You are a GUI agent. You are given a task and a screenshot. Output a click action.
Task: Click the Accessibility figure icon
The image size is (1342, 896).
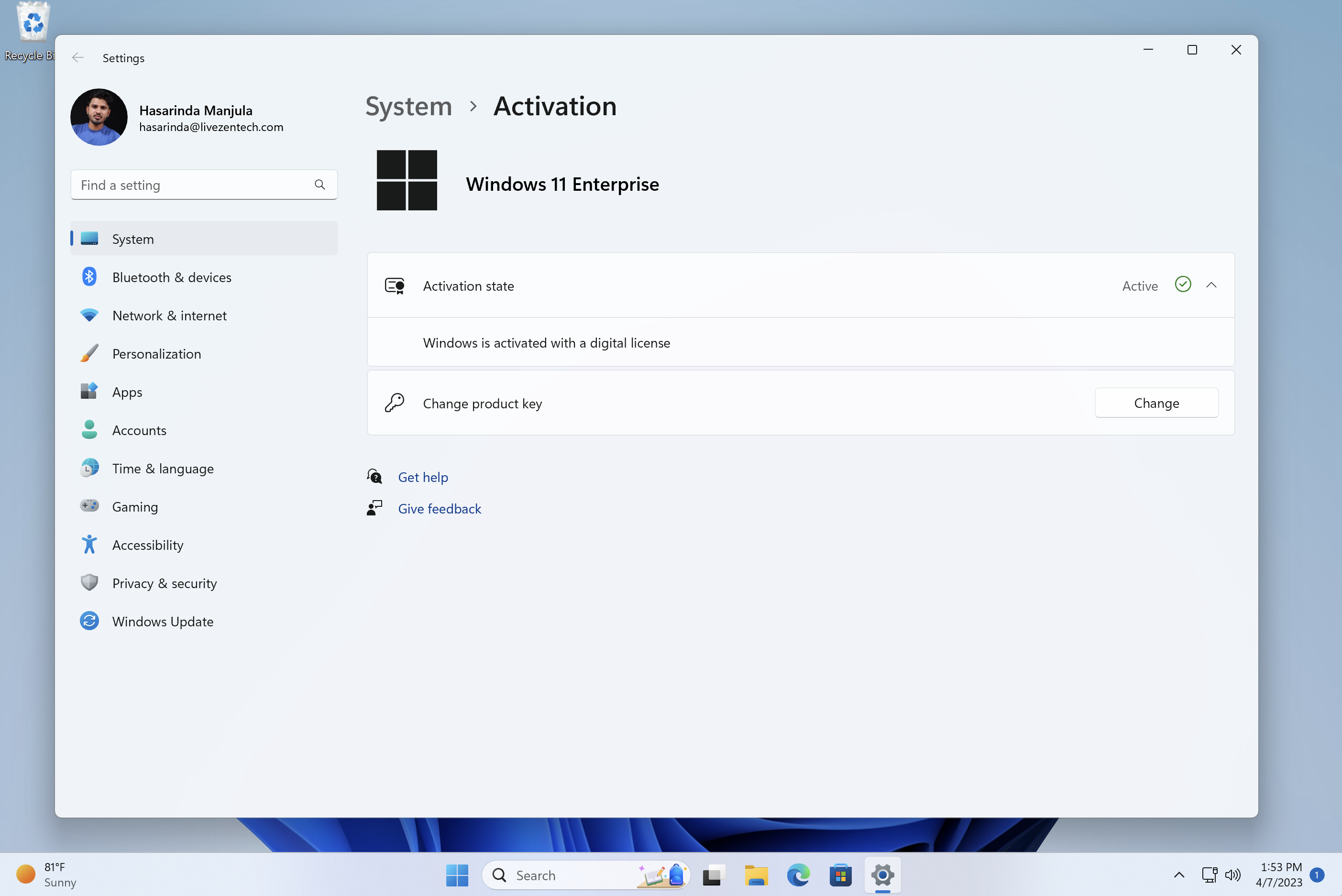coord(89,545)
